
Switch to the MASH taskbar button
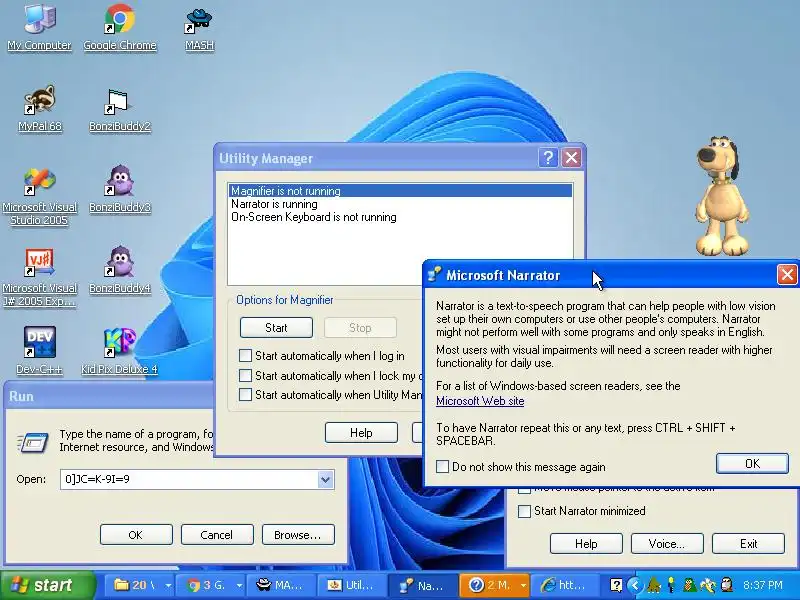(280, 585)
